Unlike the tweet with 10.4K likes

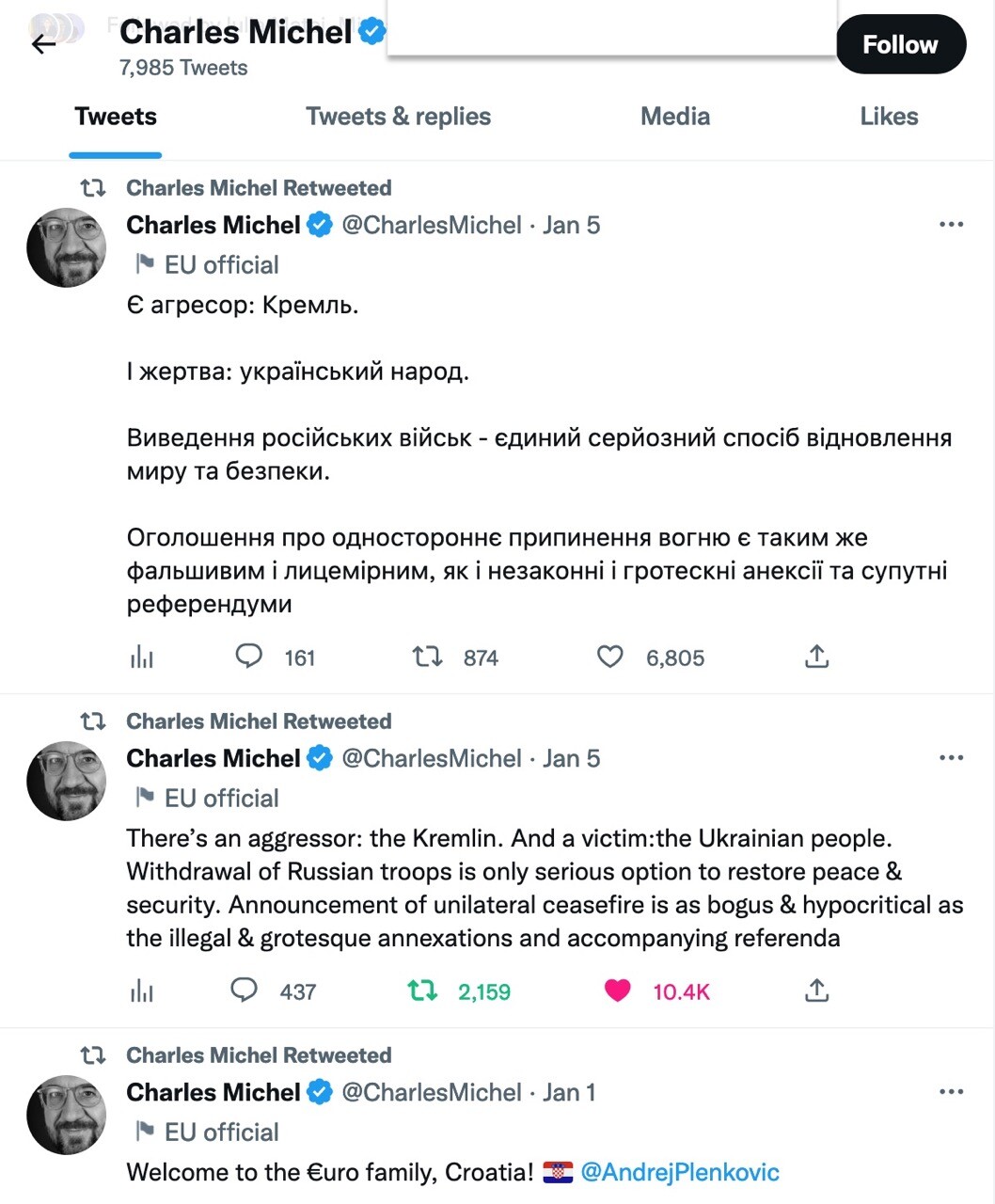618,990
